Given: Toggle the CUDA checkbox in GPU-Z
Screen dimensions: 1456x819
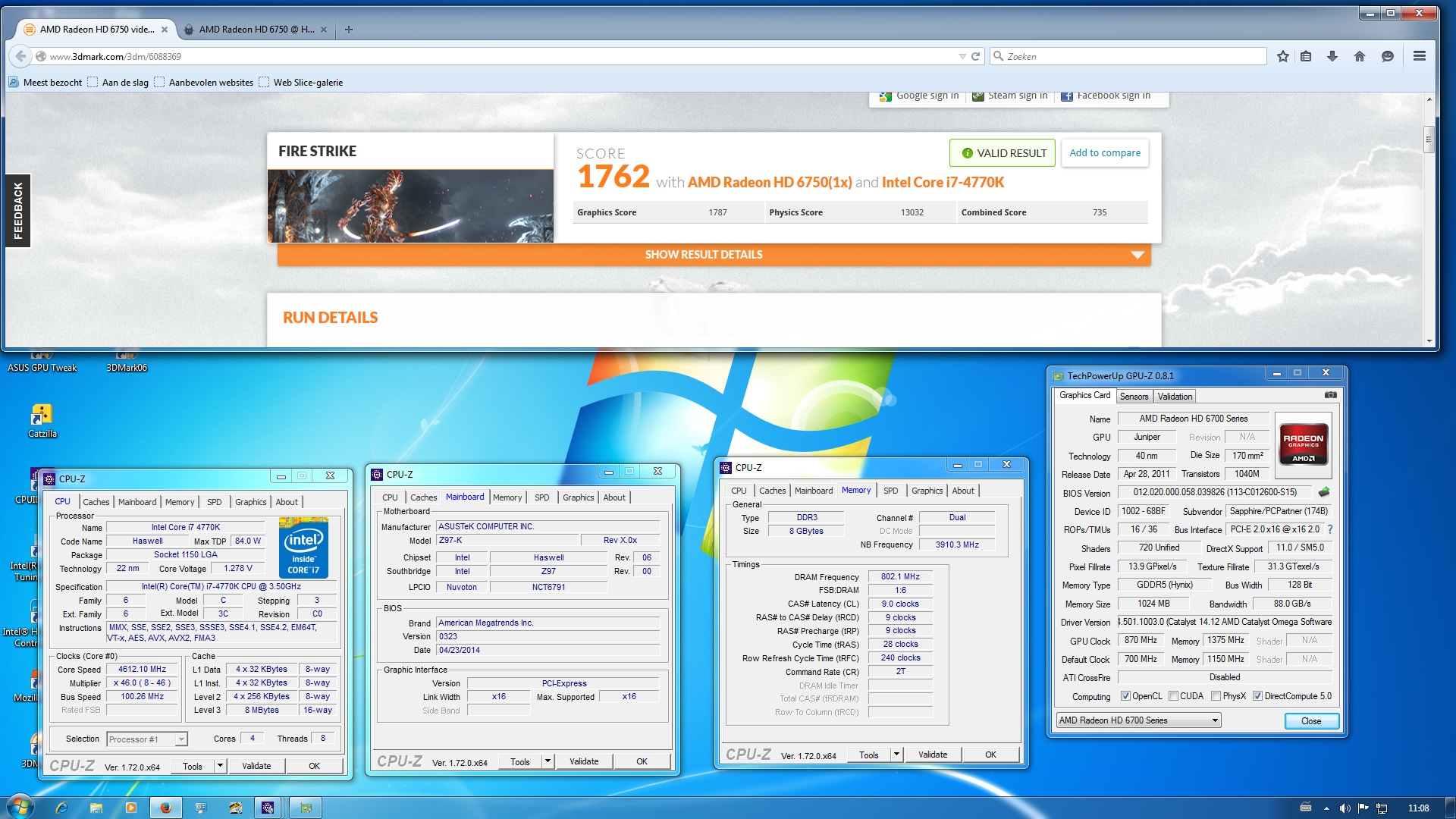Looking at the screenshot, I should [x=1174, y=696].
